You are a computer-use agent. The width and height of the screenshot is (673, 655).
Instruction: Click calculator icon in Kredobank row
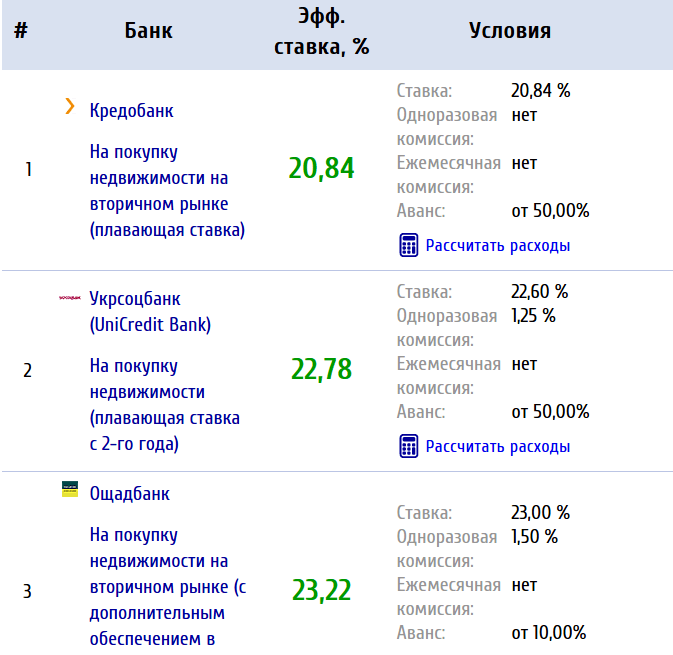click(x=409, y=245)
